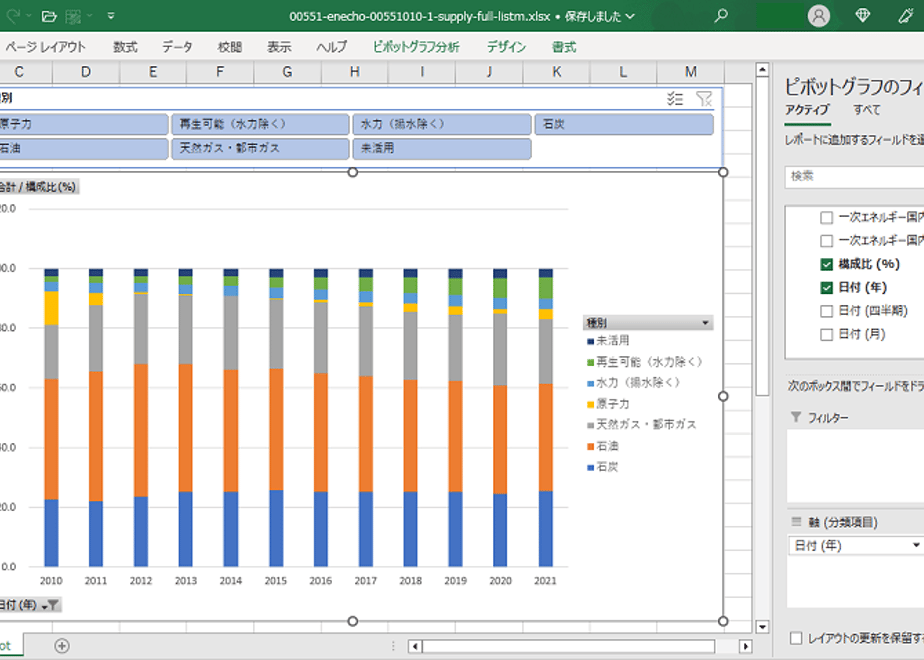Viewport: 924px width, 660px height.
Task: Click the lines icon beside 軸 (分類項目)
Action: [796, 522]
